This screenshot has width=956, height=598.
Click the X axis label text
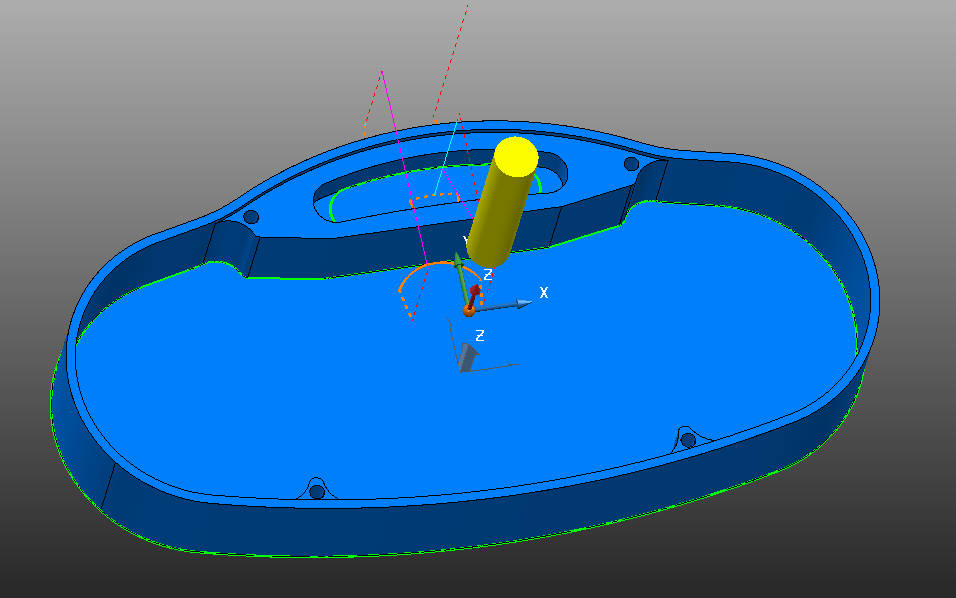[544, 293]
